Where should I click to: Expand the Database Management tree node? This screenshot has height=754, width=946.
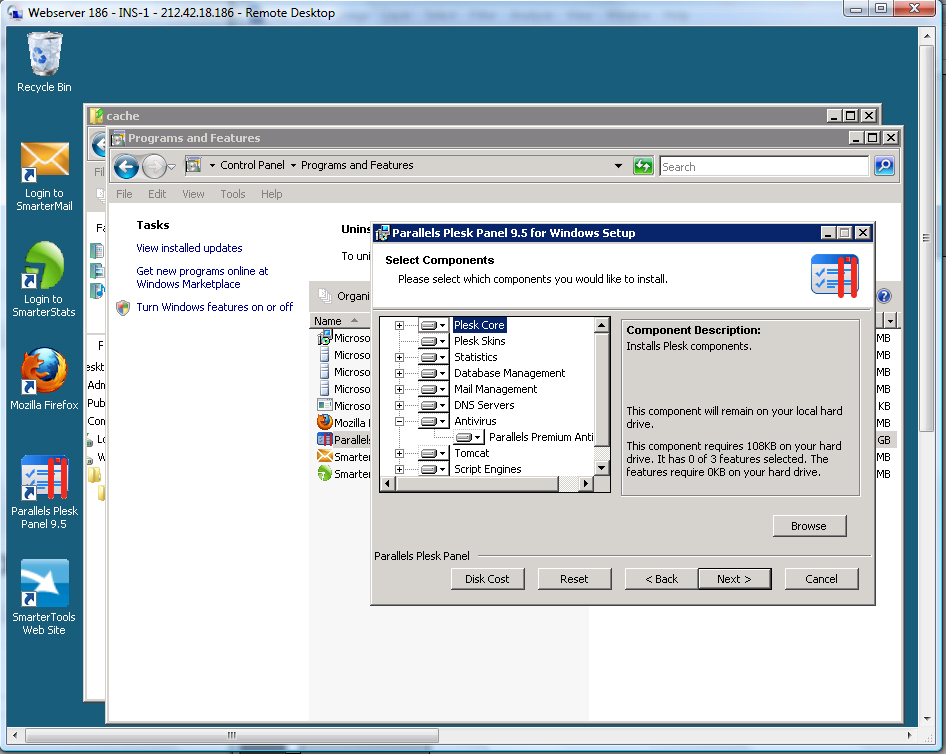point(399,373)
